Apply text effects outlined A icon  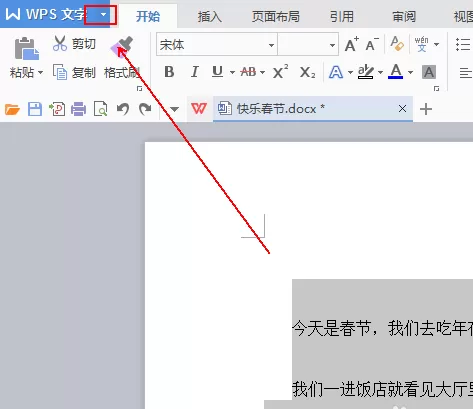pos(336,72)
